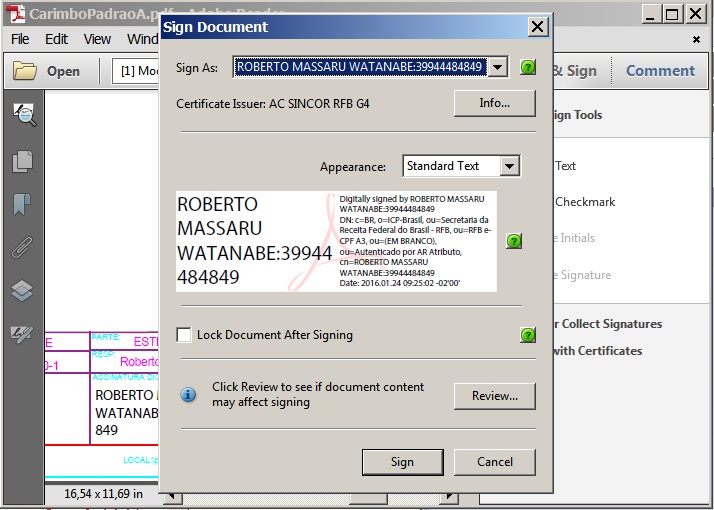The width and height of the screenshot is (714, 510).
Task: Open the bookmarks panel icon
Action: pyautogui.click(x=22, y=204)
